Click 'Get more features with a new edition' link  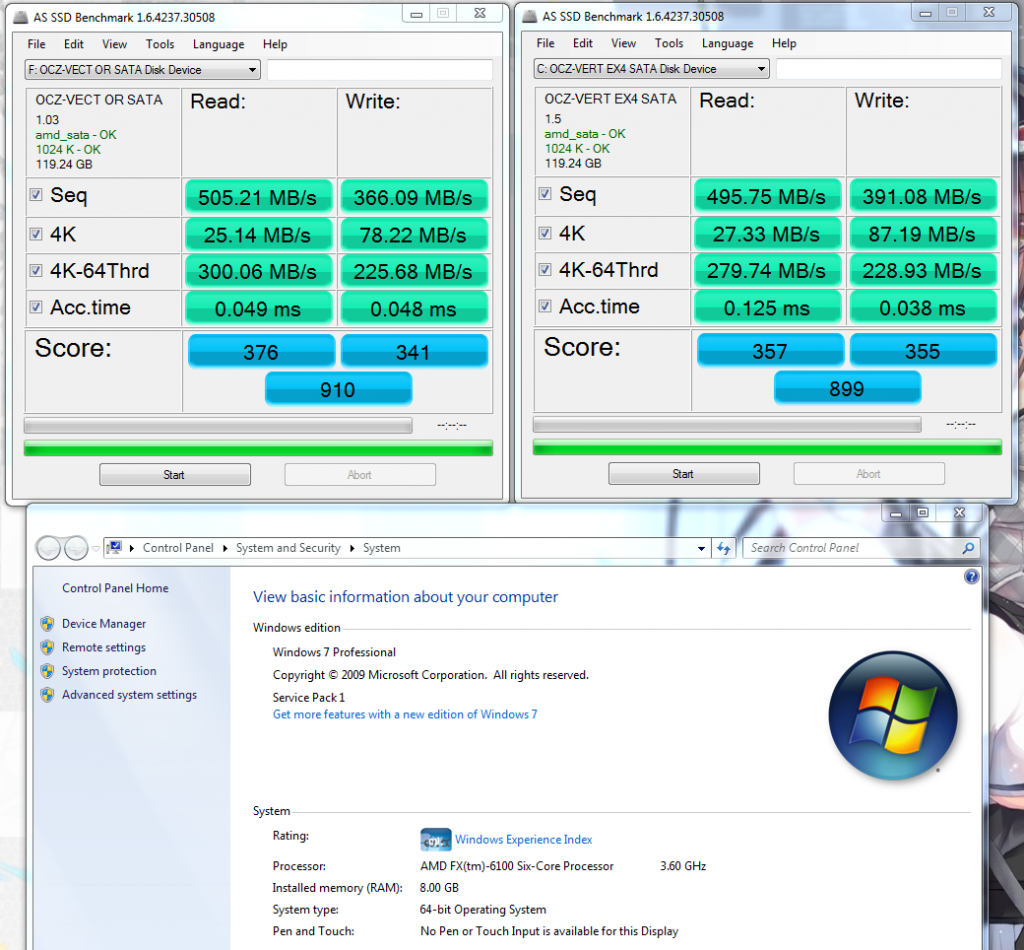point(405,714)
